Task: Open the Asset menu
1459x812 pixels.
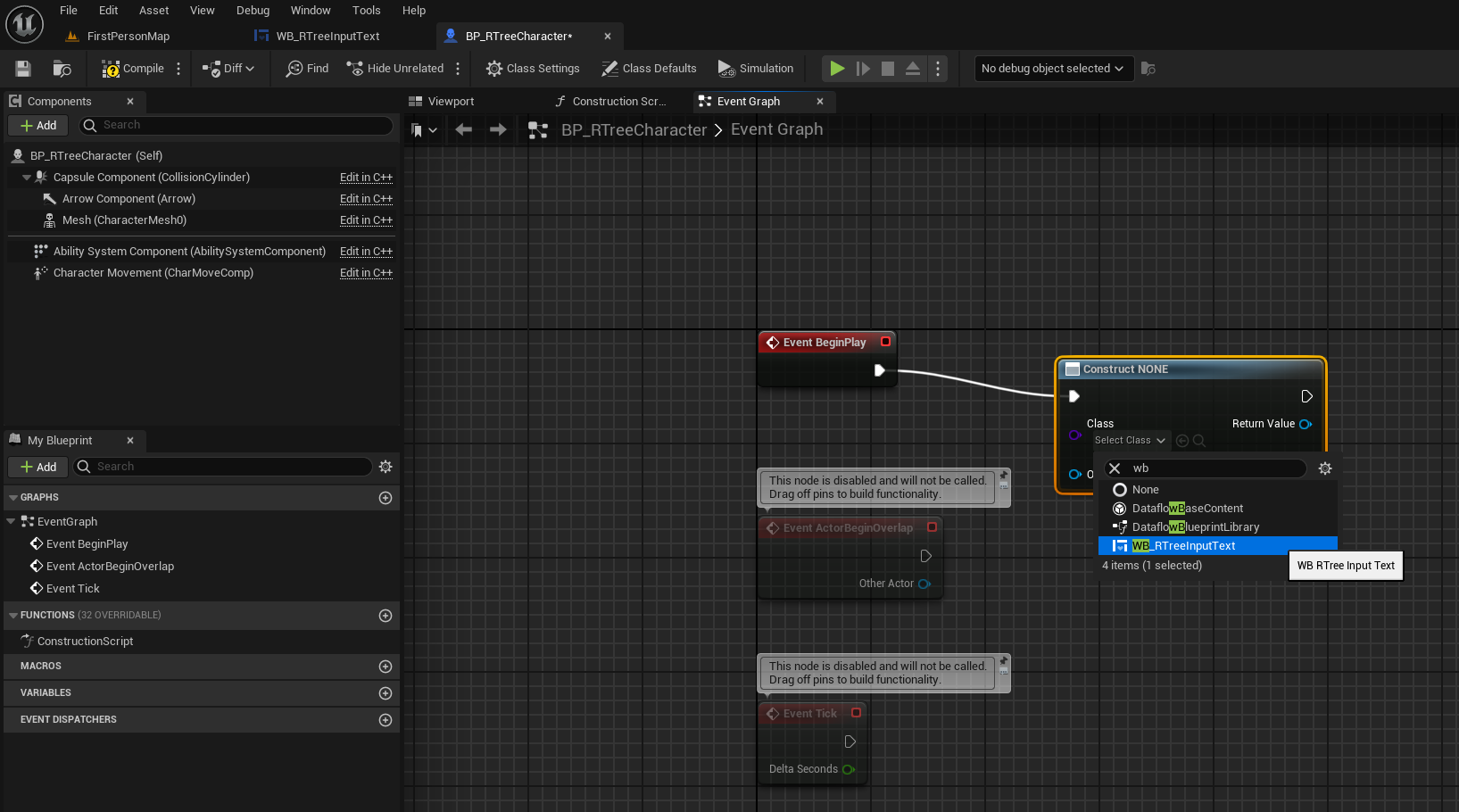Action: (x=153, y=11)
